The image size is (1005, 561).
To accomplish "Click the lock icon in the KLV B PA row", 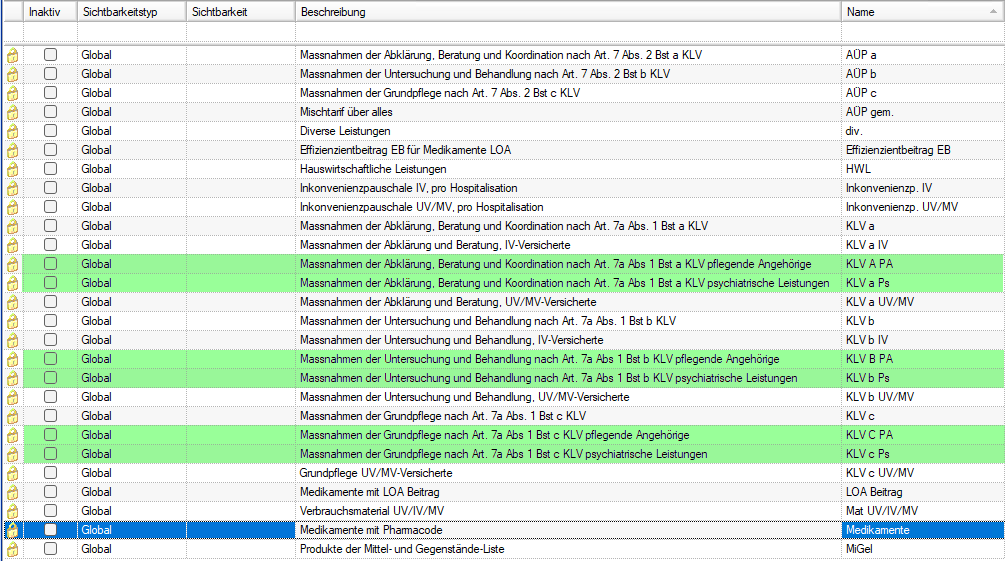I will tap(13, 360).
